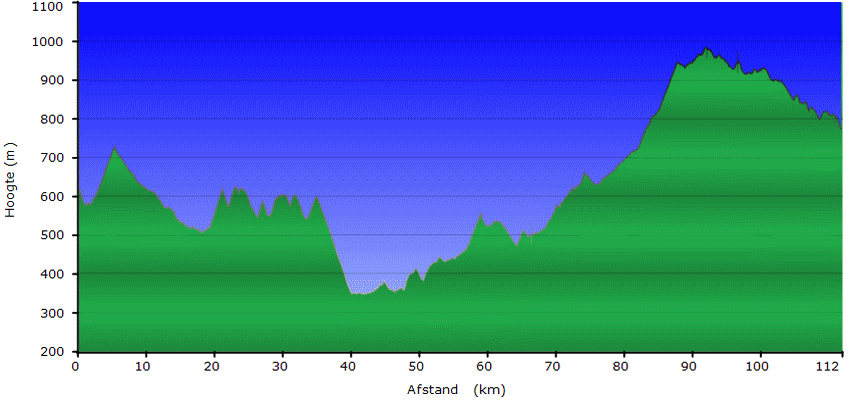Click the 200 label at the height axis bottom
This screenshot has width=850, height=400.
click(52, 352)
